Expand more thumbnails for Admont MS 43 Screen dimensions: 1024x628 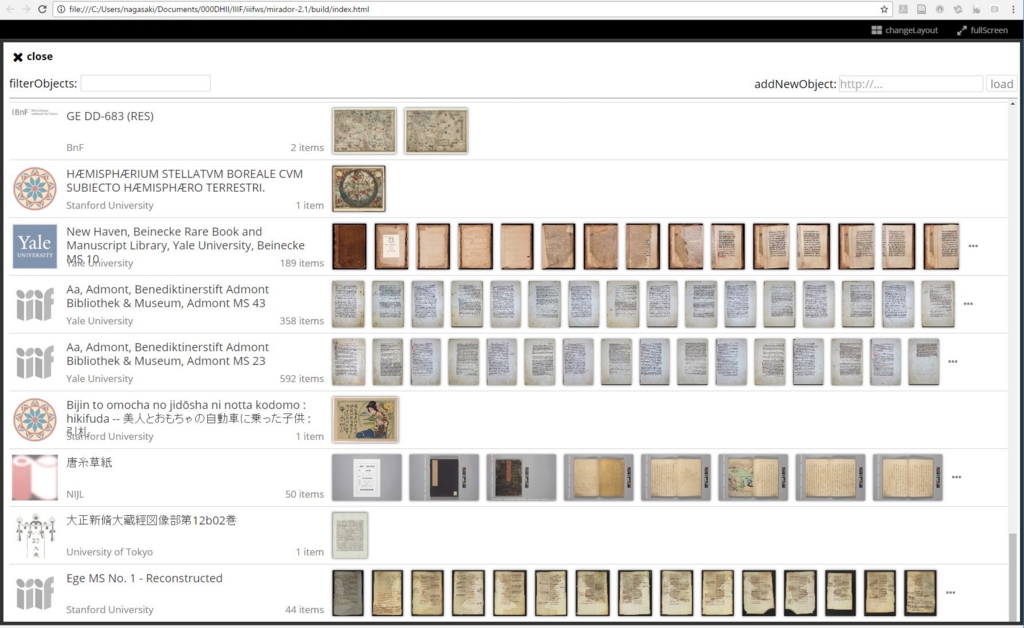[x=968, y=304]
